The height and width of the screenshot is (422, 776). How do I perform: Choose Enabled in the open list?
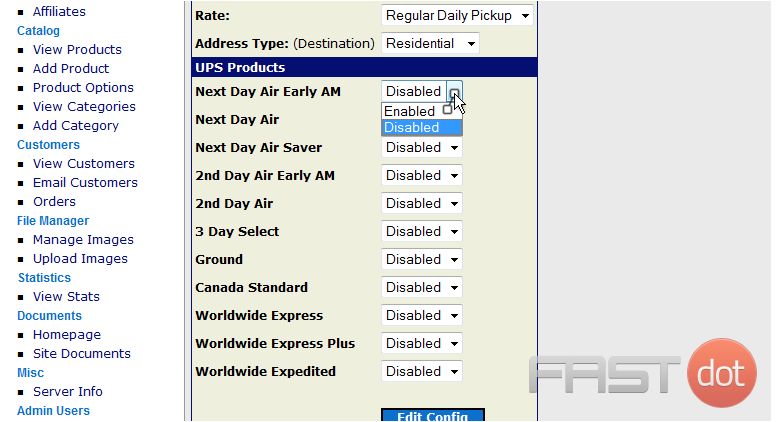(422, 111)
